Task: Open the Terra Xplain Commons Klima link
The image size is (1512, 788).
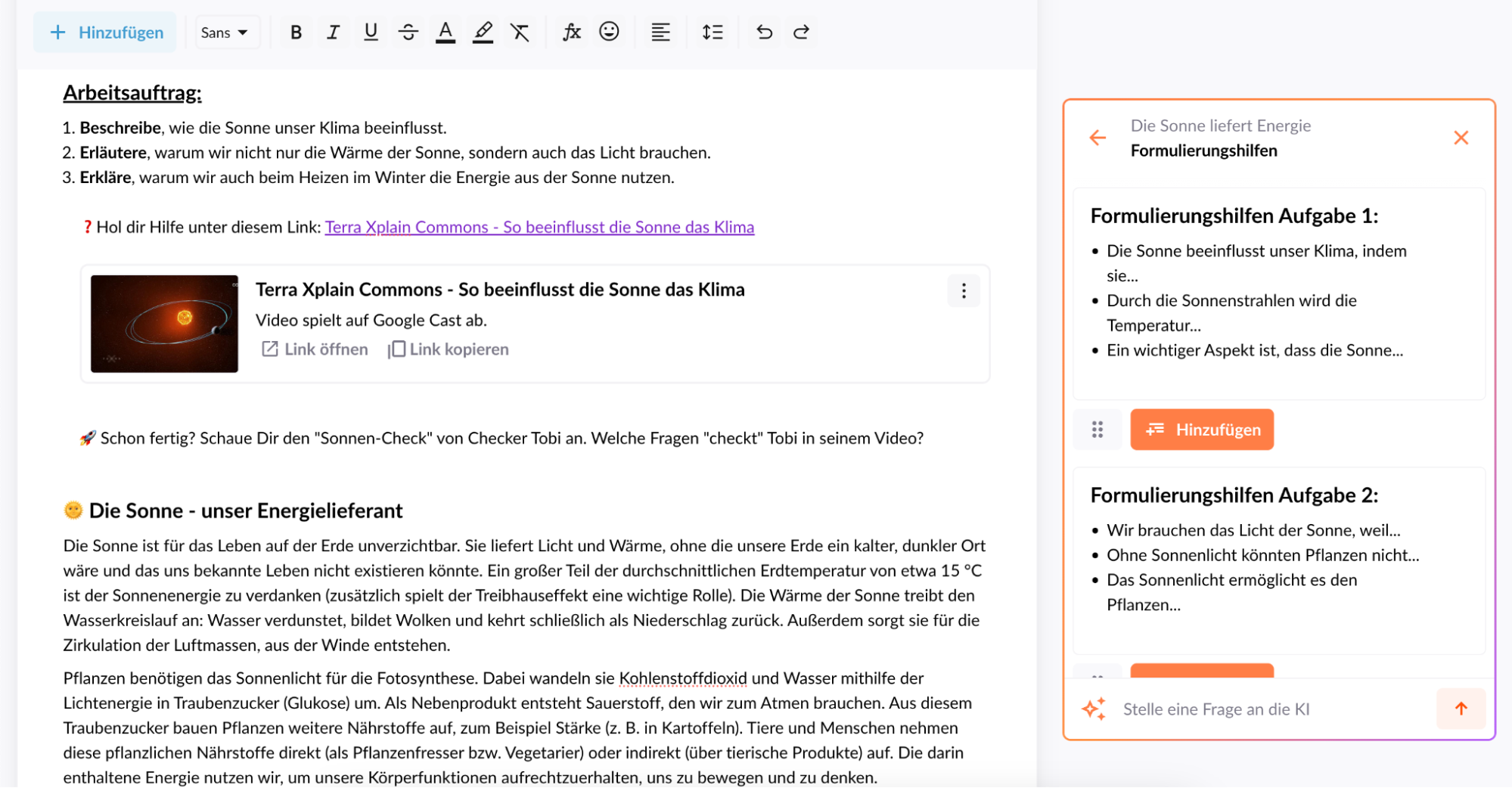Action: [539, 227]
